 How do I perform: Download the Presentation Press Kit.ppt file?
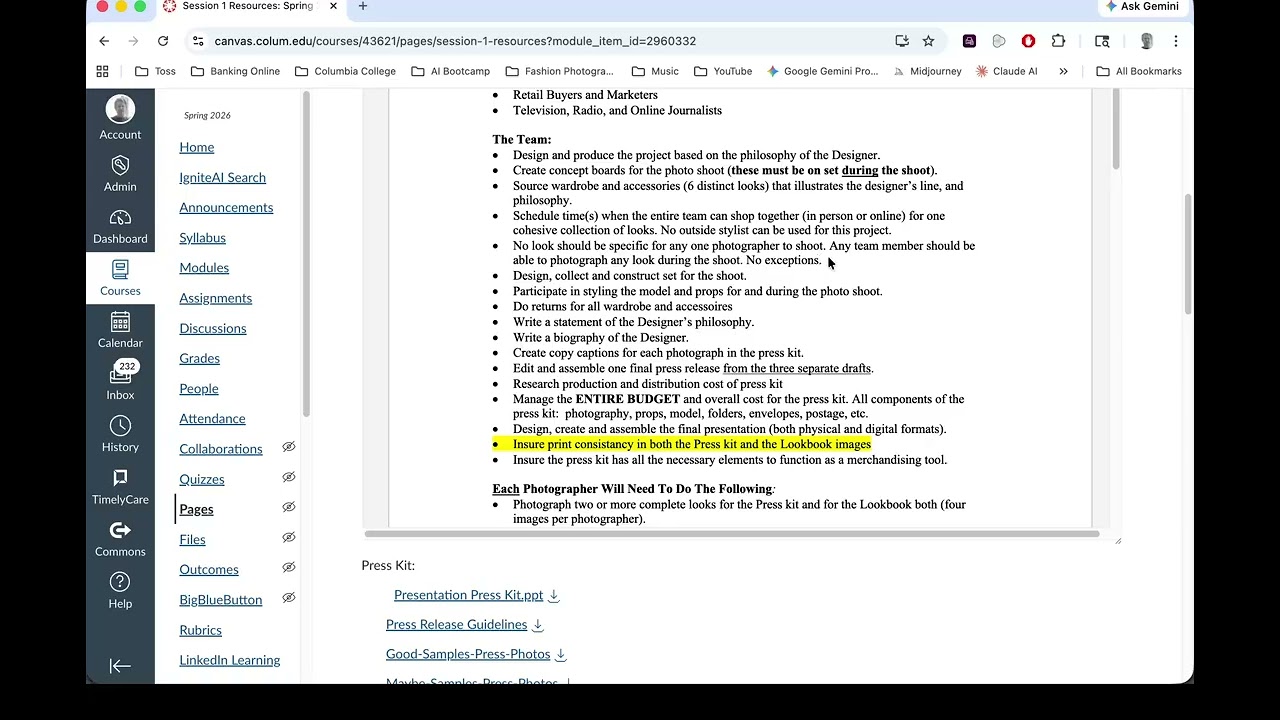pos(554,595)
